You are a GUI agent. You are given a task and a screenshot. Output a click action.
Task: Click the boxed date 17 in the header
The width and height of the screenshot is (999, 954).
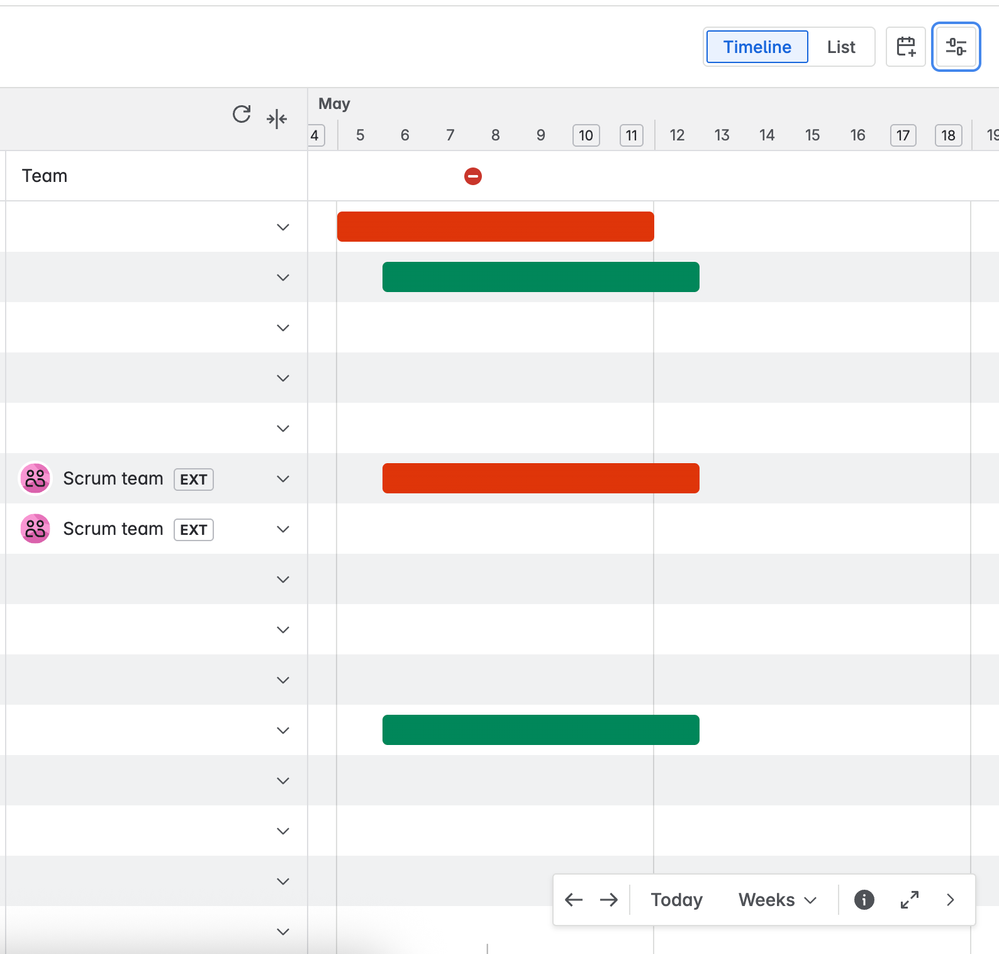click(903, 135)
